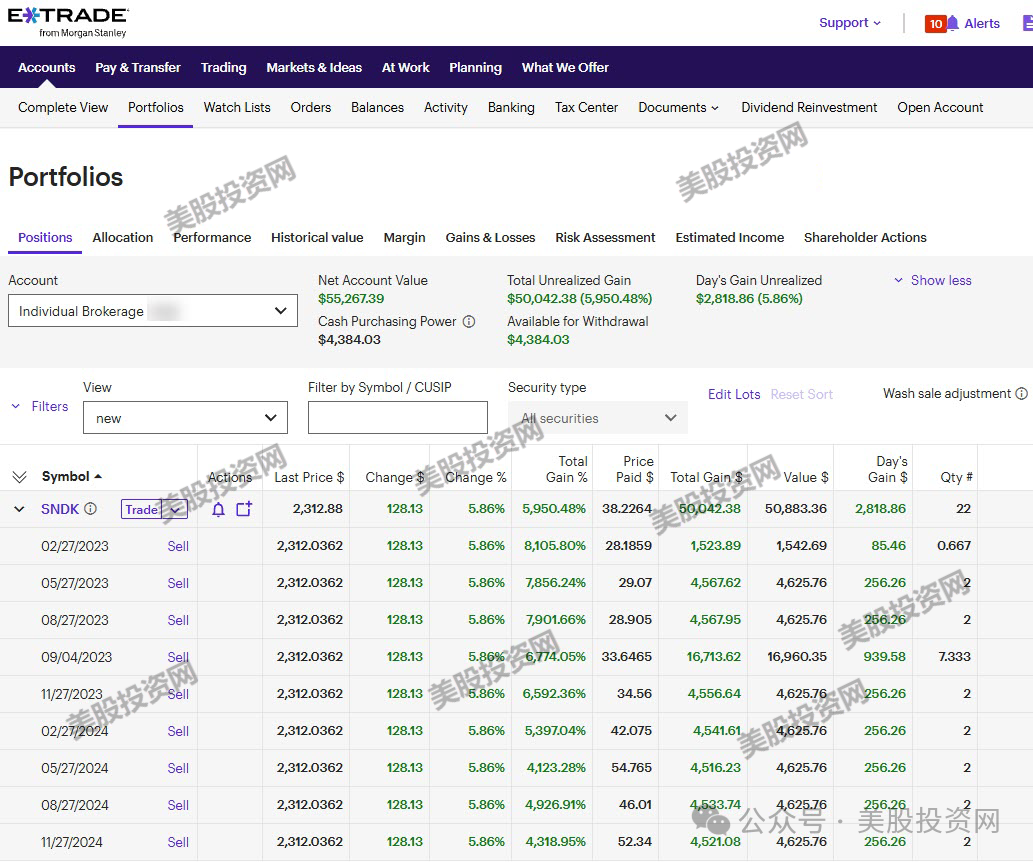Open the Accounts main menu
Screen dimensions: 1033x862
47,67
